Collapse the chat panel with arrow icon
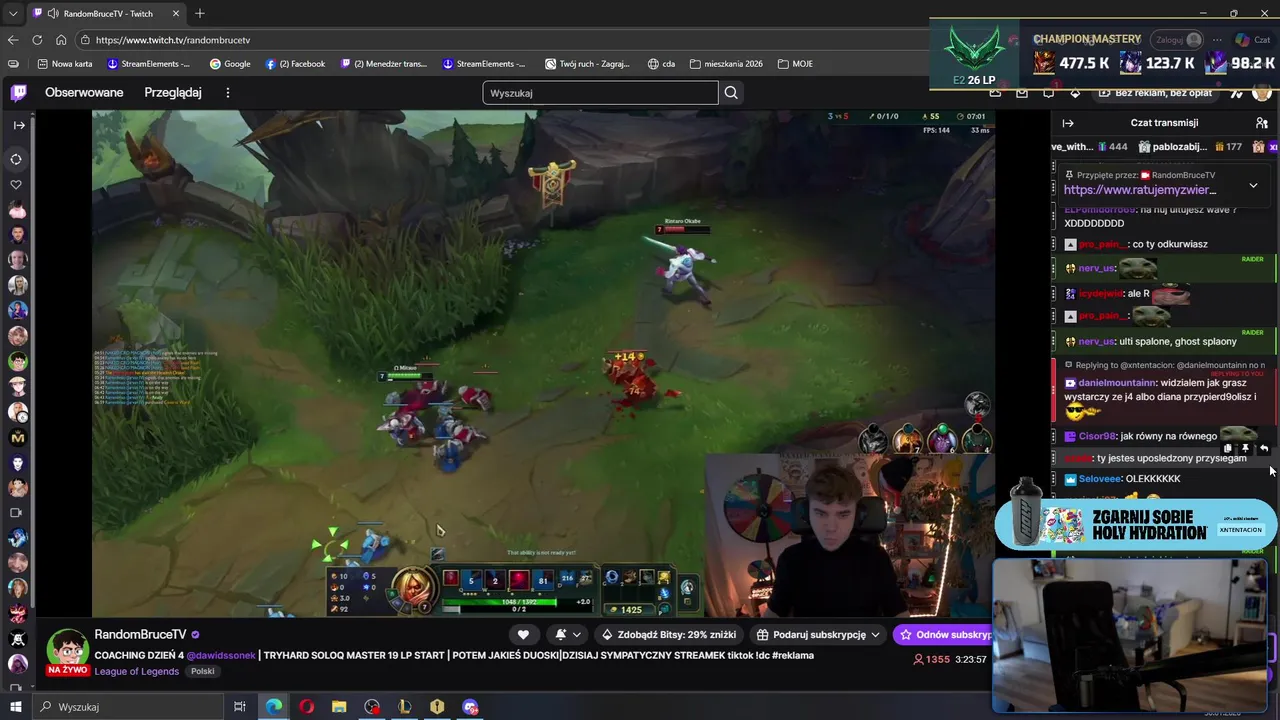 1068,123
